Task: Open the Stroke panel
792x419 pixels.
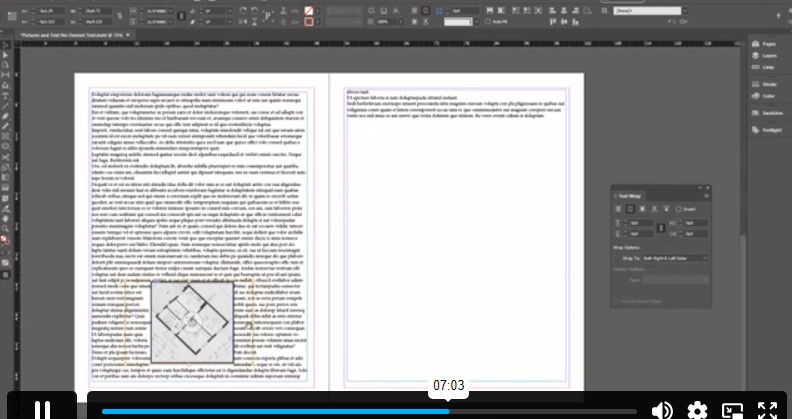Action: (x=764, y=84)
